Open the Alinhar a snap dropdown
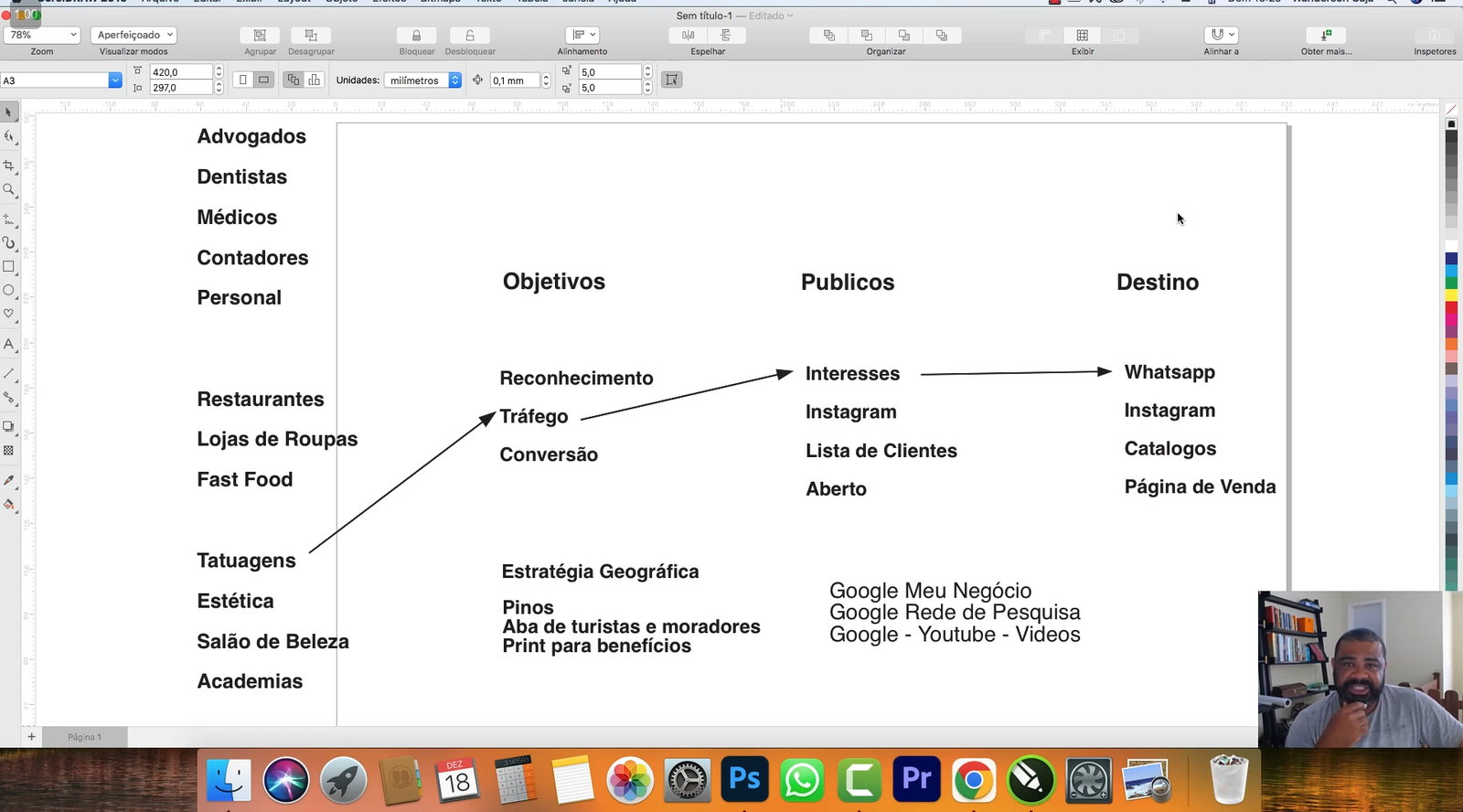Viewport: 1463px width, 812px height. coord(1222,35)
